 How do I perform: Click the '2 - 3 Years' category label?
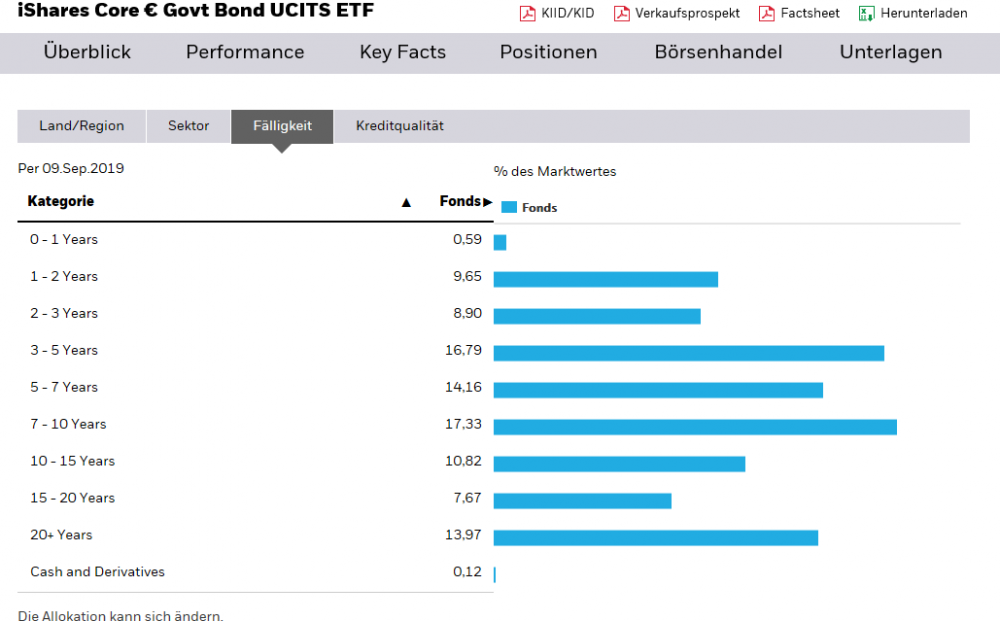64,314
